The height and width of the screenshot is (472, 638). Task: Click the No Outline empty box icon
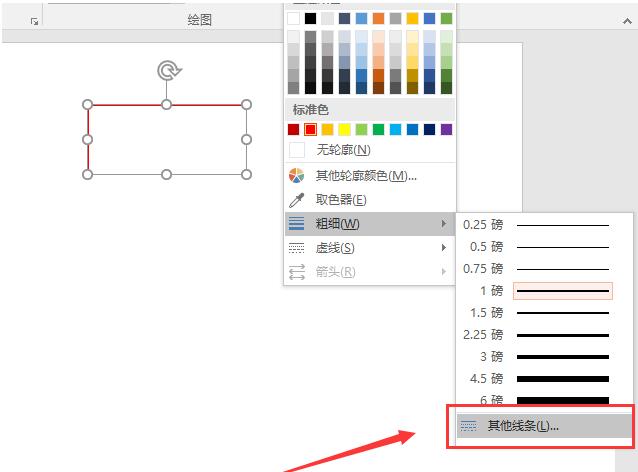tap(297, 150)
